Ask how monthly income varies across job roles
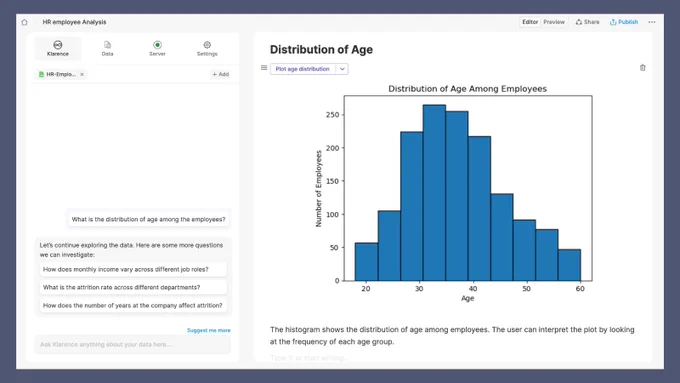680x383 pixels. click(x=133, y=269)
